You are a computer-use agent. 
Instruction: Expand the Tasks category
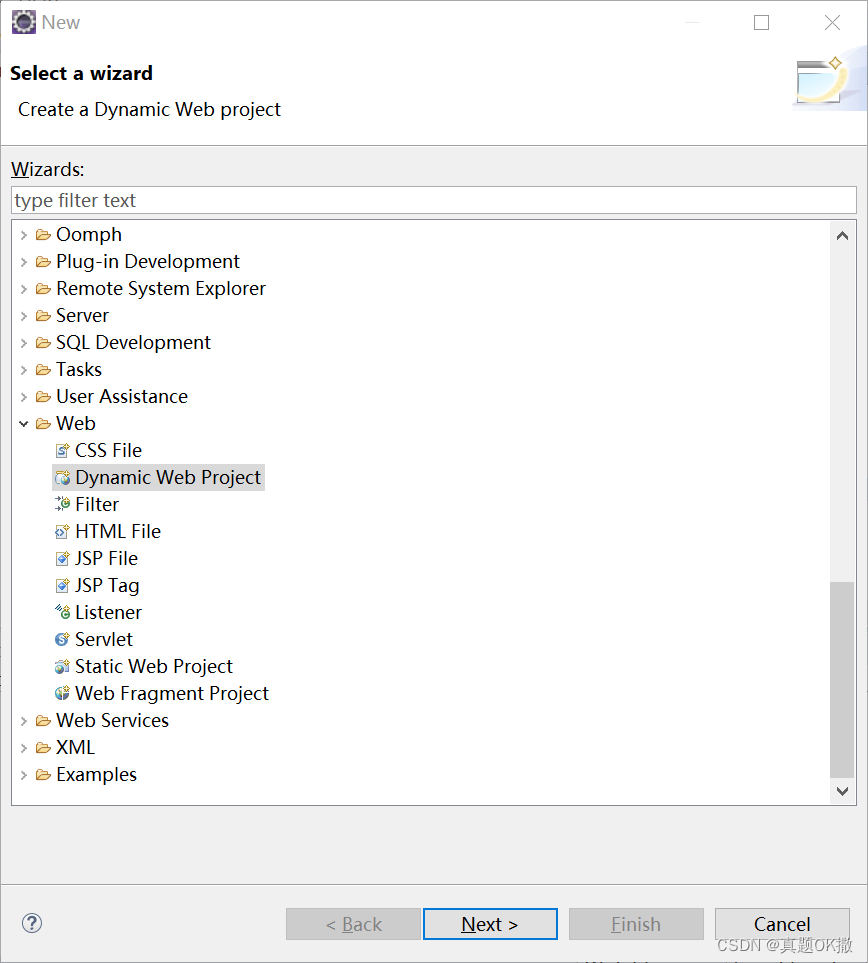coord(24,370)
